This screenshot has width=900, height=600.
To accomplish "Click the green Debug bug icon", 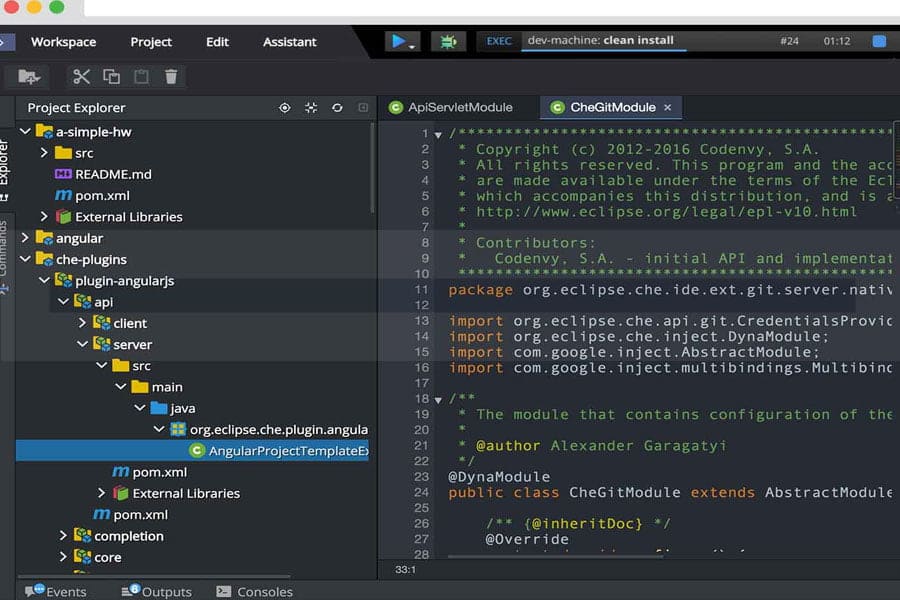I will click(x=448, y=42).
